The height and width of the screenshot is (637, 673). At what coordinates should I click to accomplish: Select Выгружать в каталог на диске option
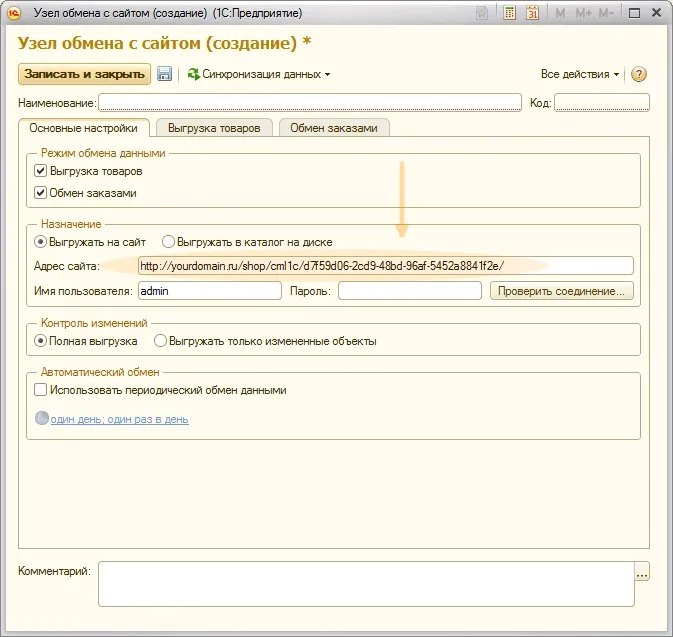(x=168, y=242)
